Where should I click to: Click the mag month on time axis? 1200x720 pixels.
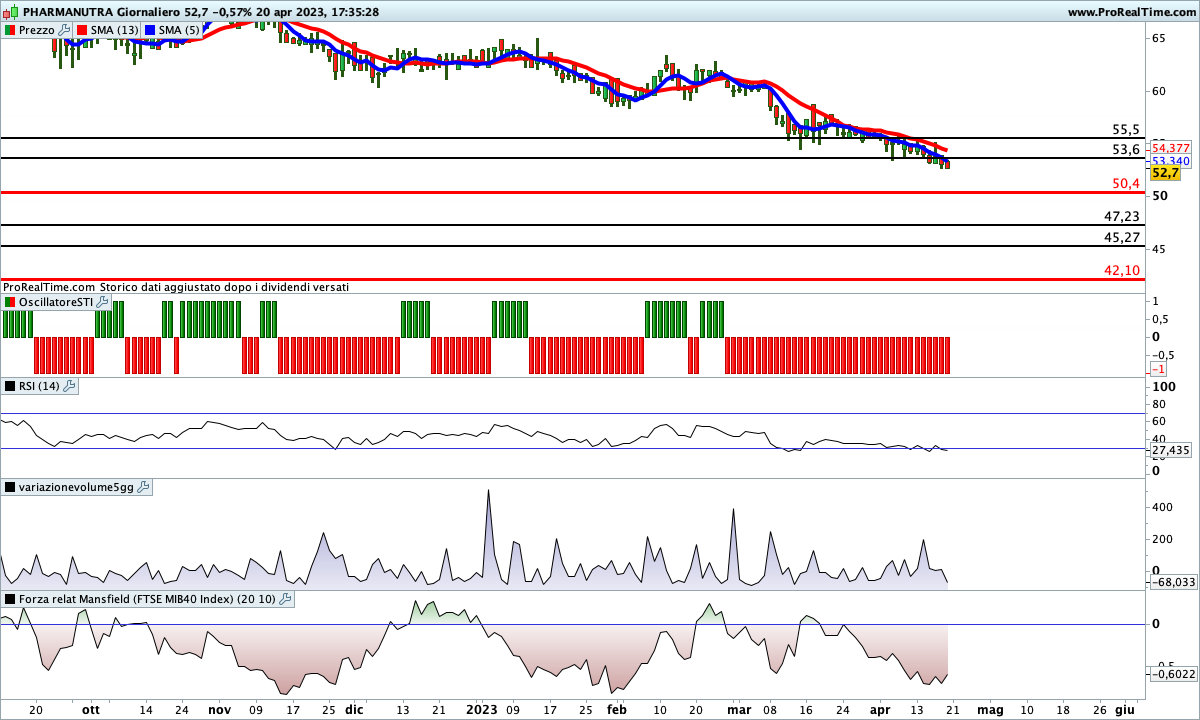point(990,708)
